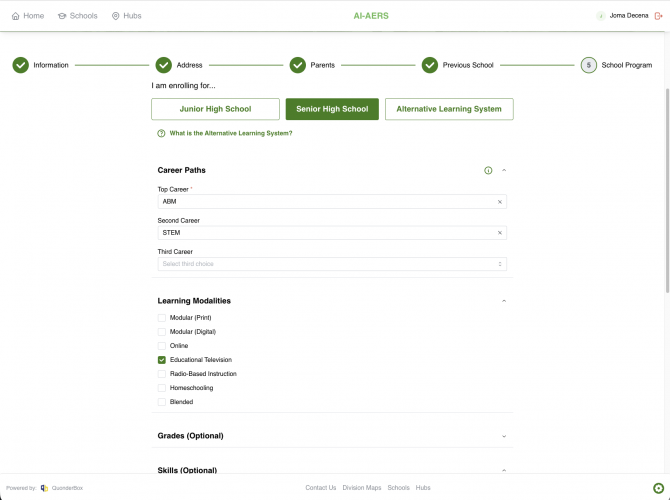670x500 pixels.
Task: Clear the Top Career ABM selection
Action: pos(500,202)
